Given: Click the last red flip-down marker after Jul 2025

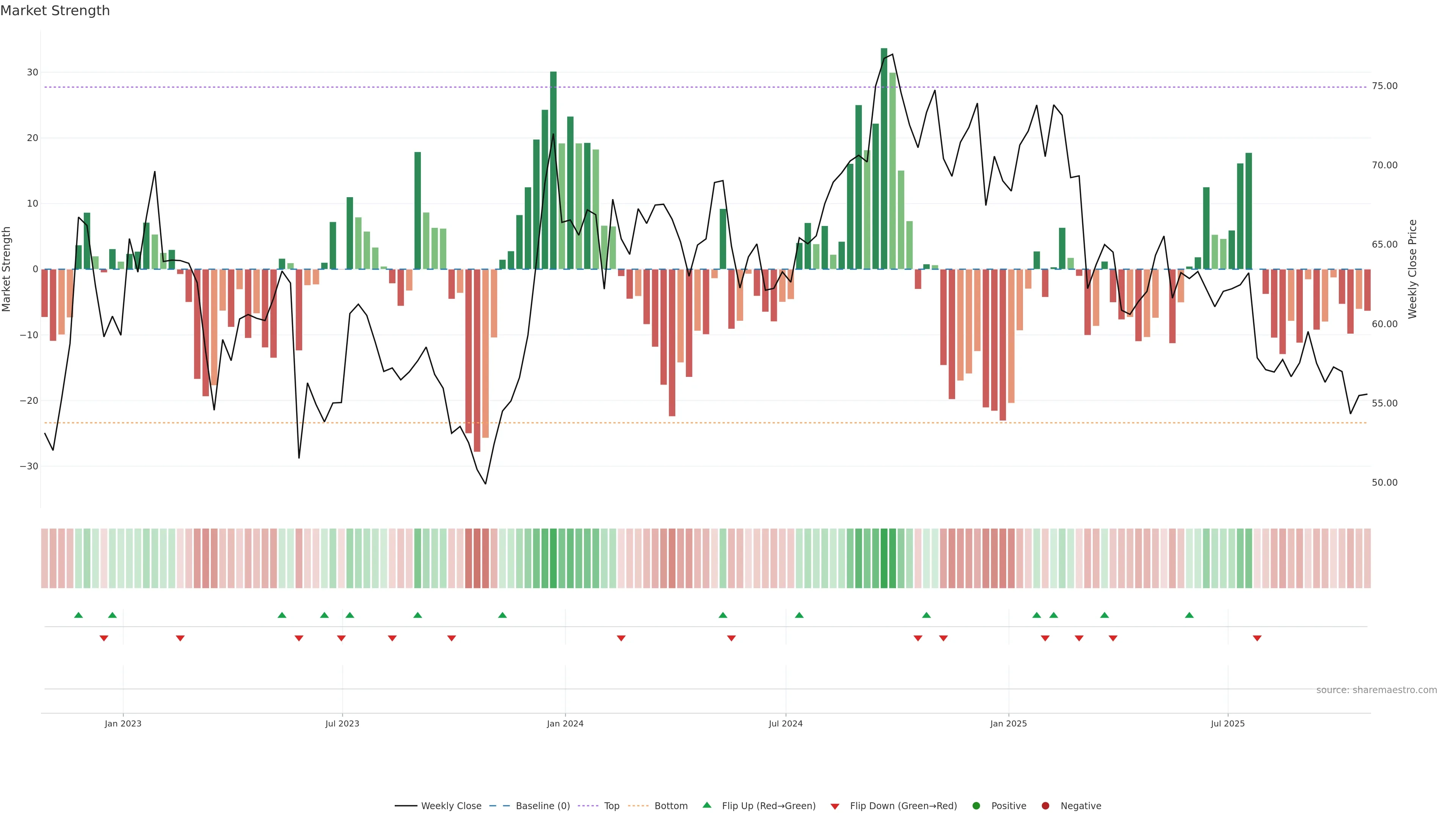Looking at the screenshot, I should click(x=1257, y=638).
